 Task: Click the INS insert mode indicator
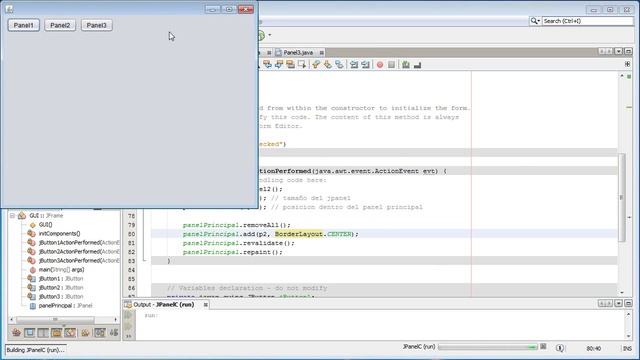click(x=627, y=348)
